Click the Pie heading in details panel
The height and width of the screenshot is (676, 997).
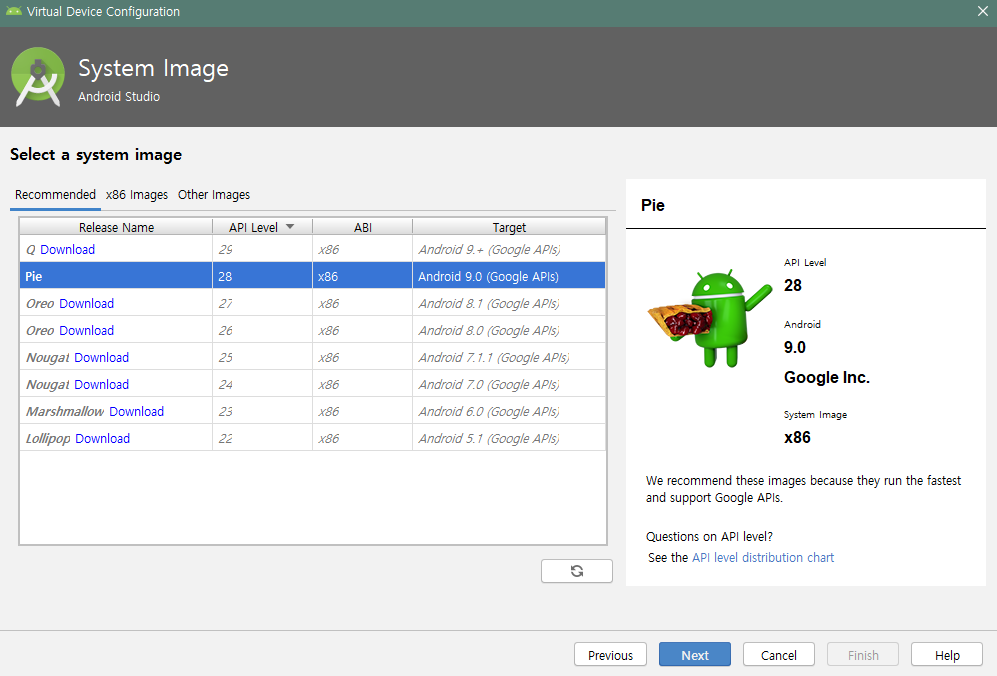[x=653, y=205]
